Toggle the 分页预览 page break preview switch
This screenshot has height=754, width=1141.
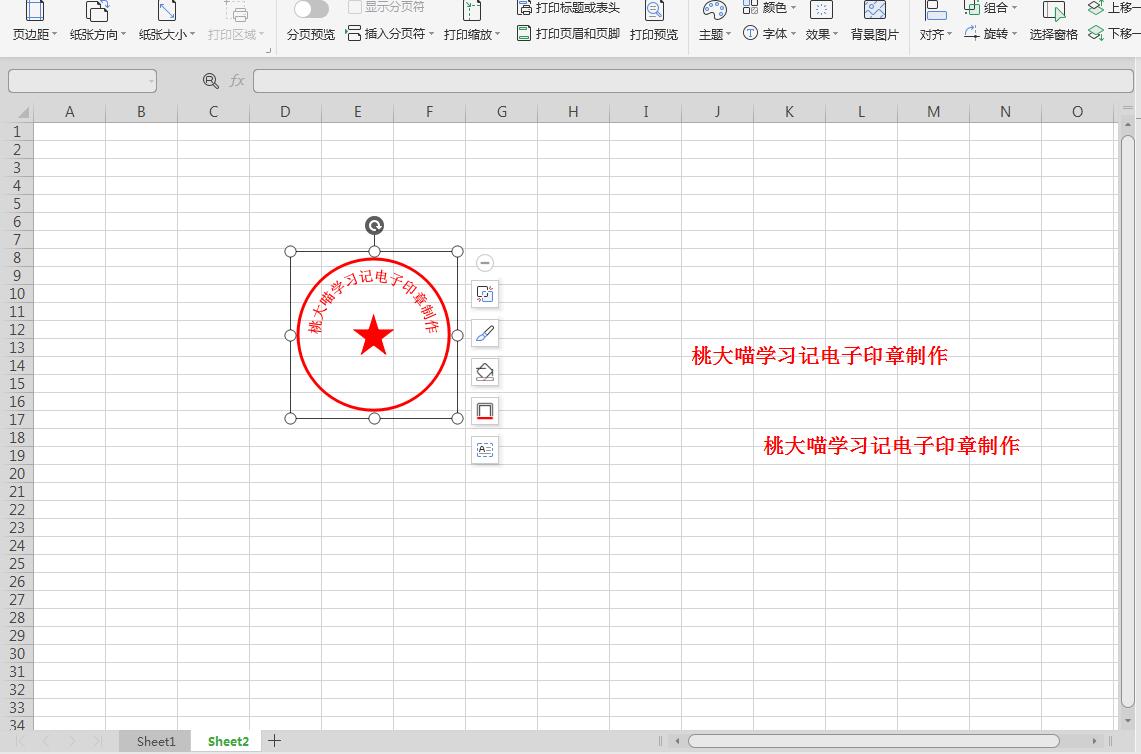coord(311,10)
